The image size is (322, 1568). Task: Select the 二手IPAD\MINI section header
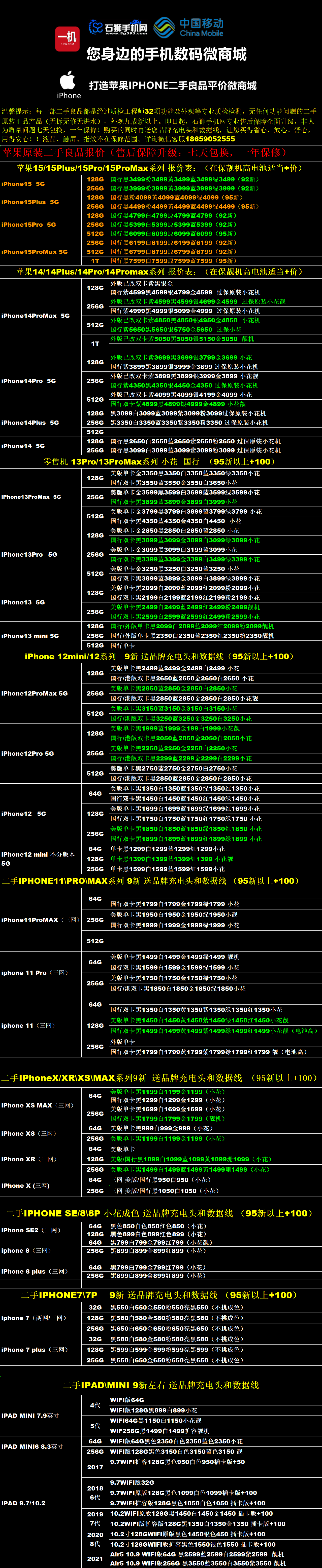[161, 1385]
